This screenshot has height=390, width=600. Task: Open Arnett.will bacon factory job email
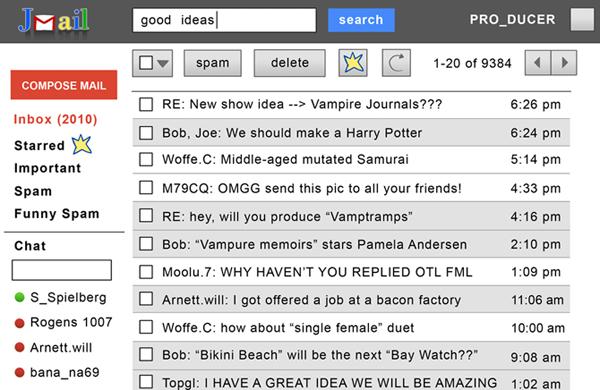[x=351, y=299]
